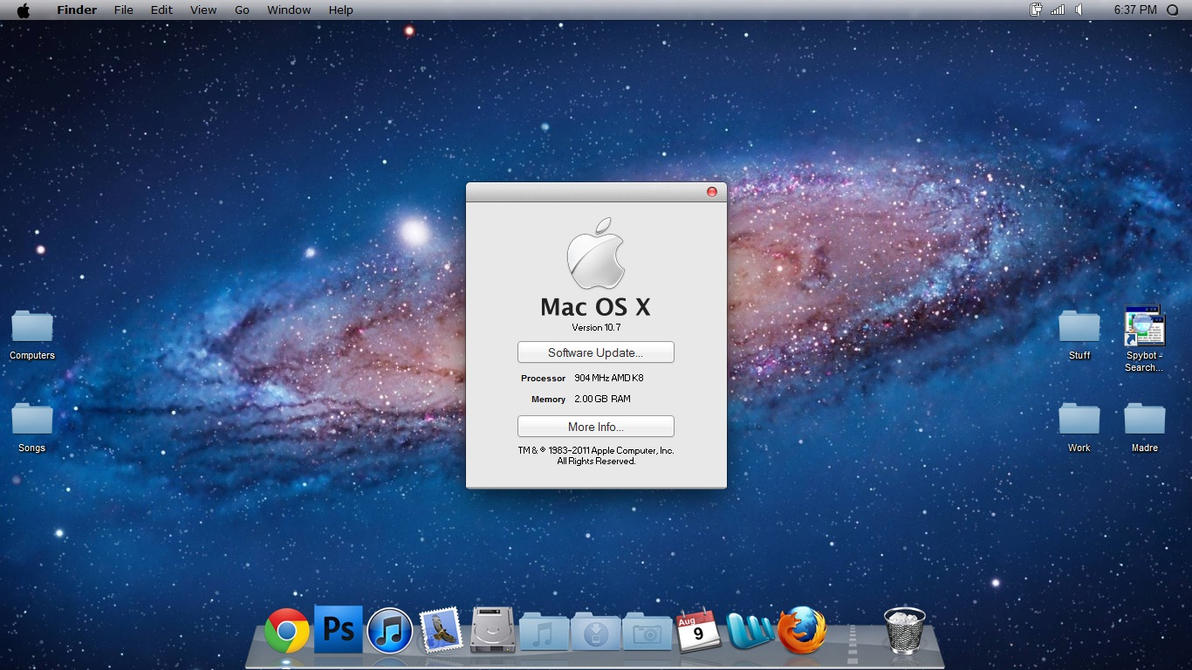The height and width of the screenshot is (670, 1192).
Task: Open Google Chrome from the dock
Action: (287, 631)
